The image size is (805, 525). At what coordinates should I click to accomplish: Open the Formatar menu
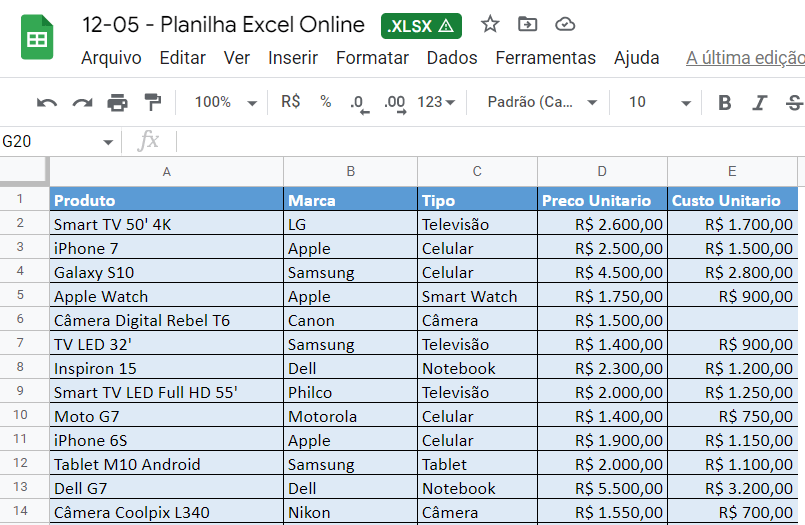tap(372, 58)
